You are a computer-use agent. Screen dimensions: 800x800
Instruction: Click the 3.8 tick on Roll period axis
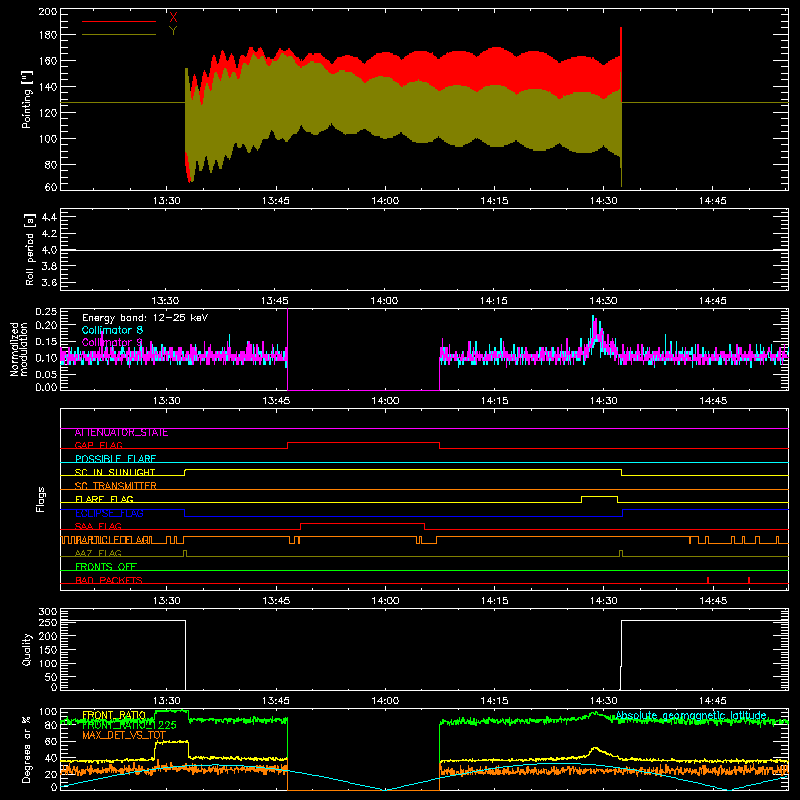point(49,266)
